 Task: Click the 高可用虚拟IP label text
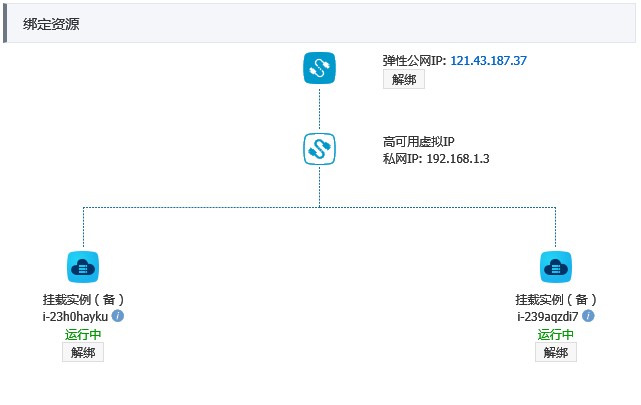pyautogui.click(x=412, y=141)
